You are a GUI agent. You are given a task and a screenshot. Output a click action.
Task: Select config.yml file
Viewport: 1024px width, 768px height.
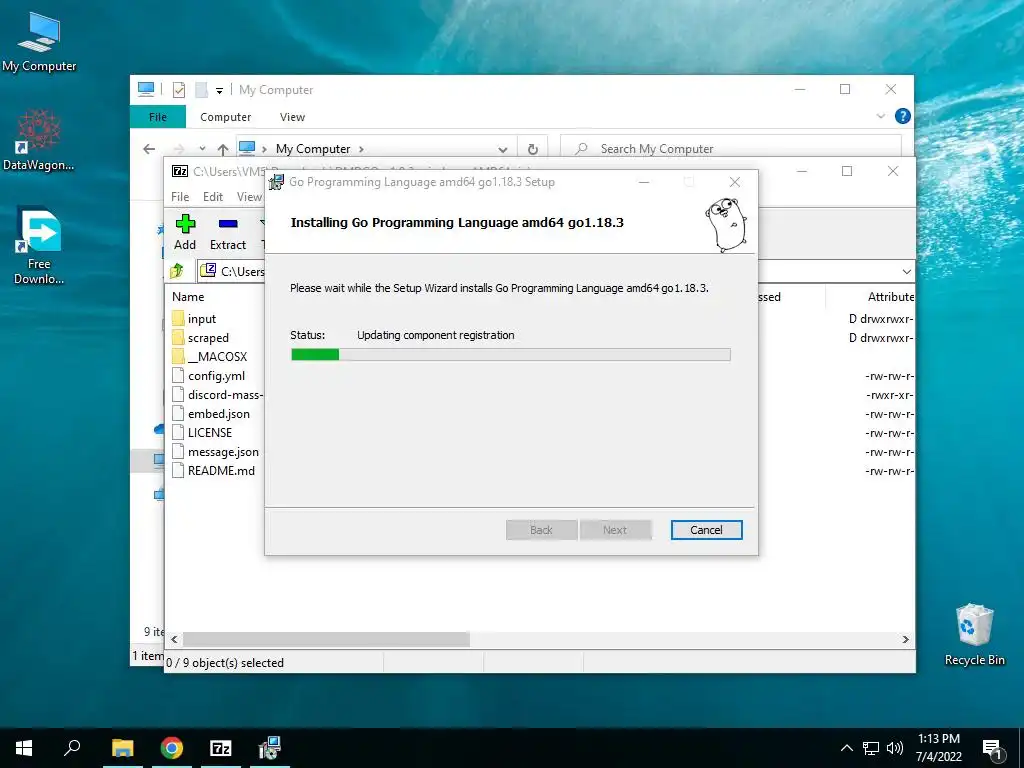tap(216, 376)
